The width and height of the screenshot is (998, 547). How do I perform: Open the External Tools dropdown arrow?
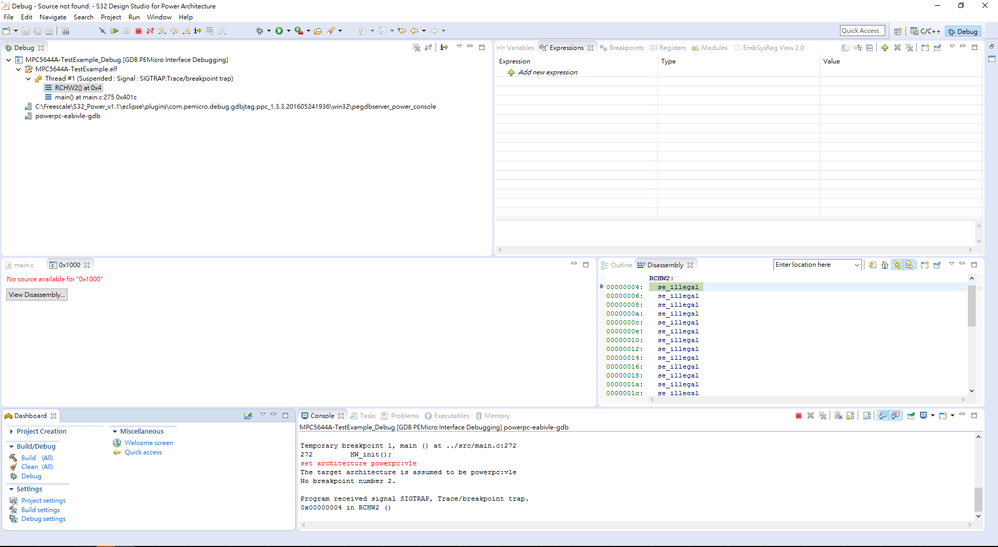tap(308, 31)
